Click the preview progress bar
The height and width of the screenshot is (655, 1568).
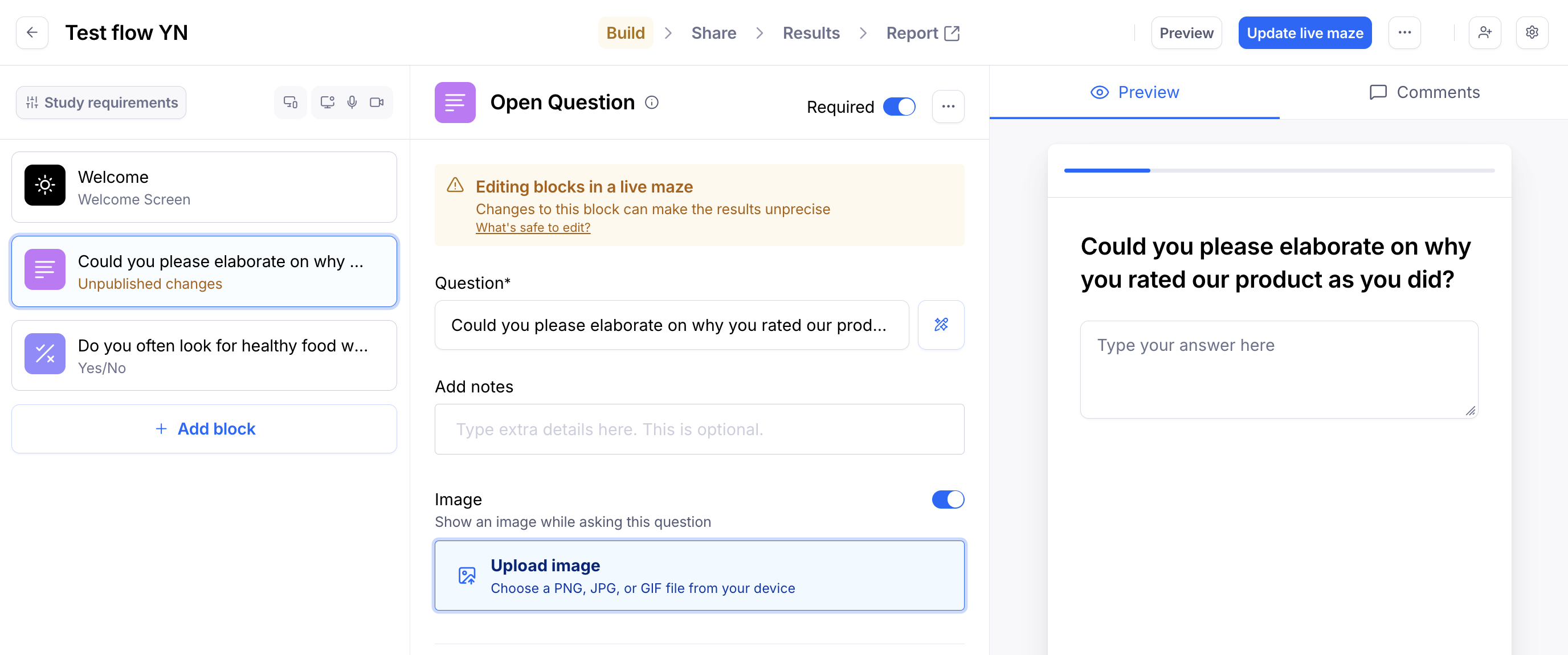click(x=1278, y=170)
